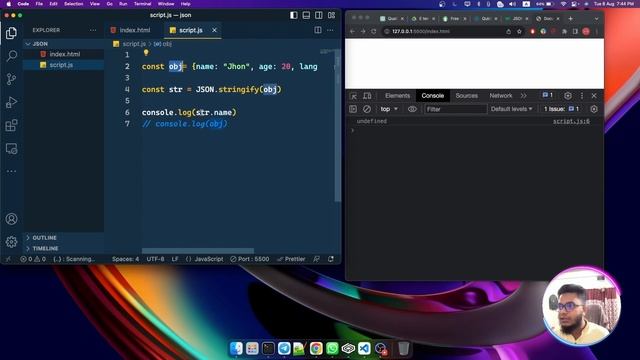Click the console Filter input
This screenshot has height=360, width=640.
coord(456,109)
